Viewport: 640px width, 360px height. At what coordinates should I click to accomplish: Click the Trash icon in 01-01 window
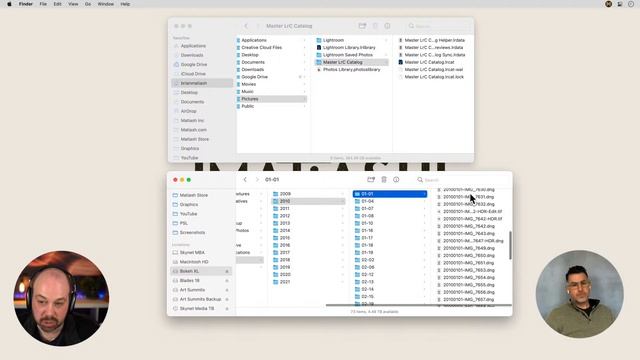click(x=384, y=180)
